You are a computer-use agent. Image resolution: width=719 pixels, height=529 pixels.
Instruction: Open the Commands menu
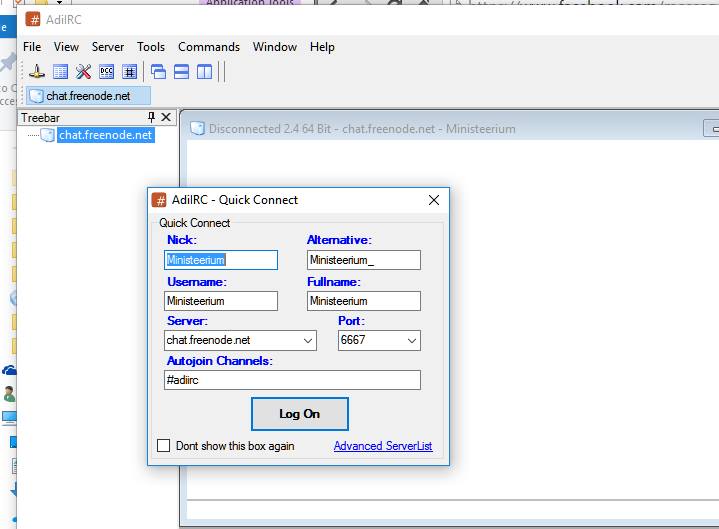tap(209, 47)
